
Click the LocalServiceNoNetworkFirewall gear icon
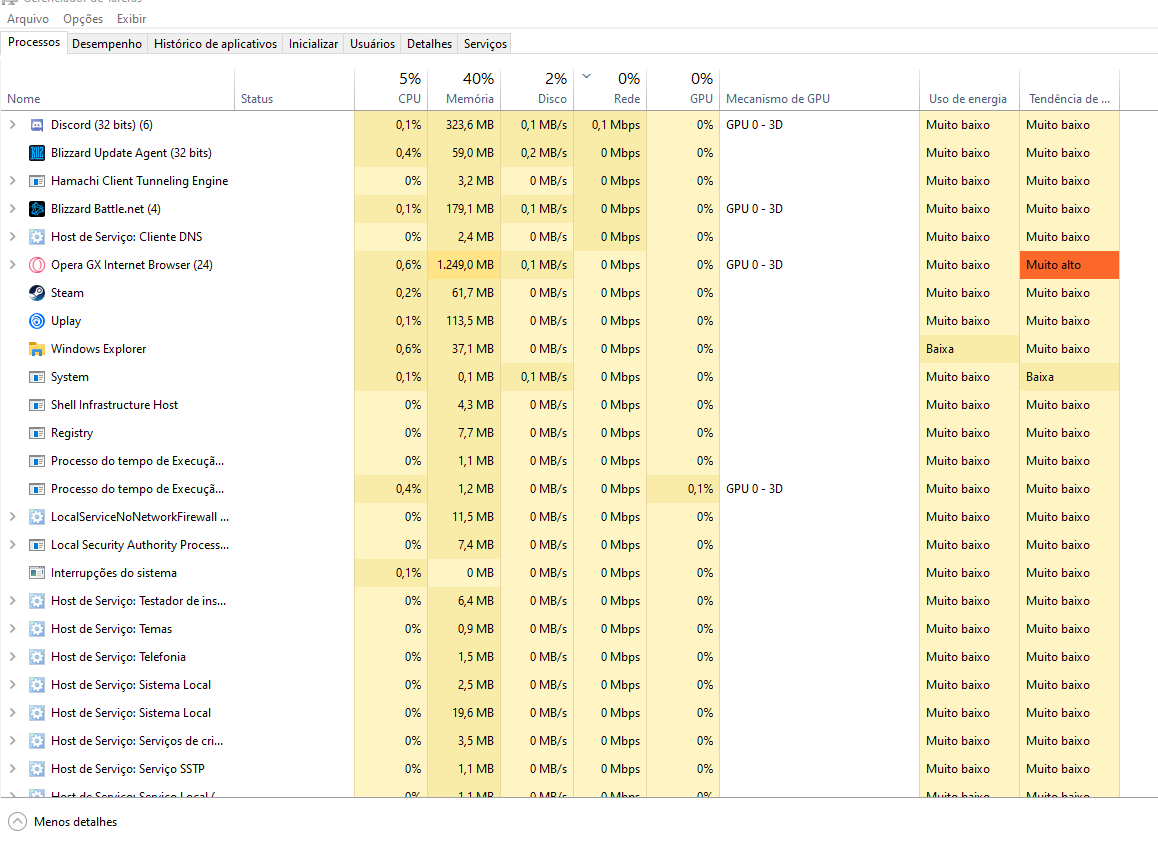coord(37,517)
